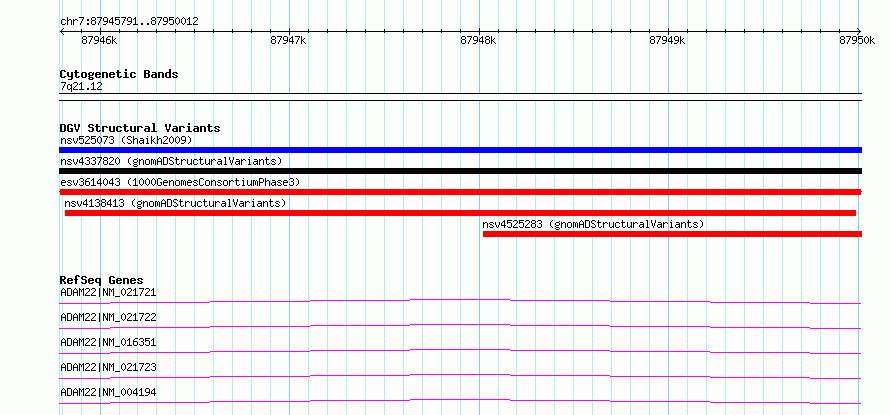Select the red nsv4138413 variant bar
Viewport: 890px width, 415px height.
(x=460, y=213)
